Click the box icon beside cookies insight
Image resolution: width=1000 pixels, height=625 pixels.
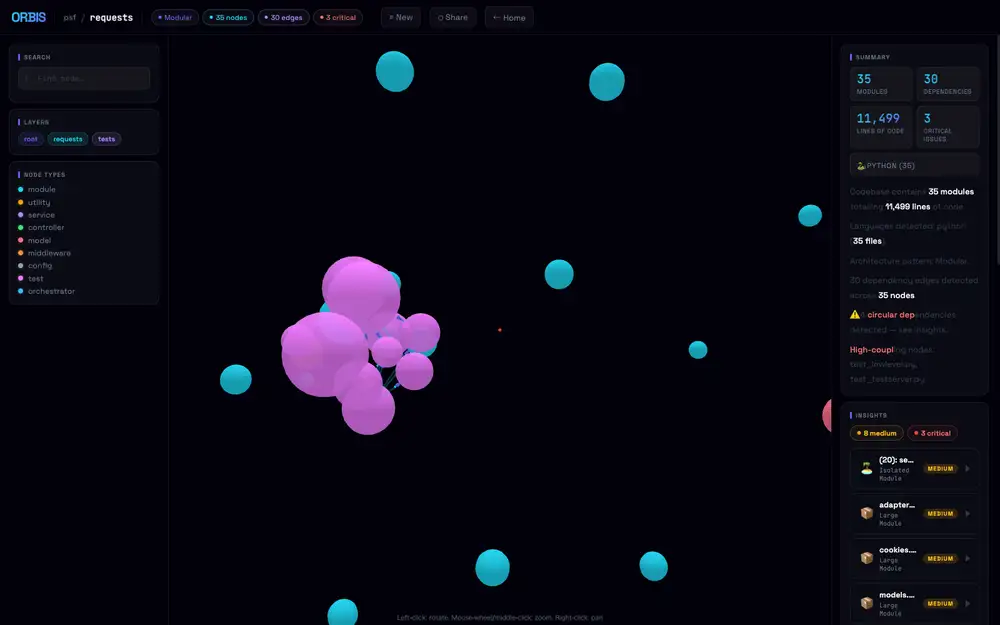click(866, 558)
